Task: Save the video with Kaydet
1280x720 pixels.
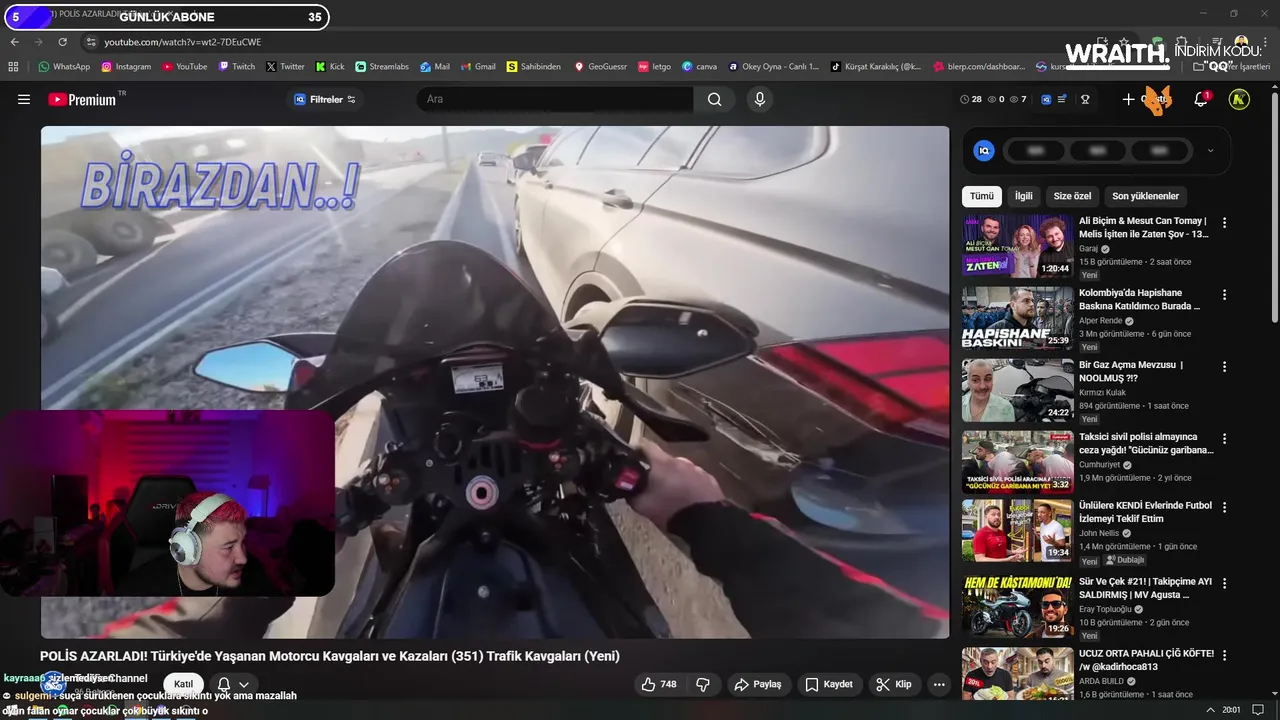Action: coord(829,684)
